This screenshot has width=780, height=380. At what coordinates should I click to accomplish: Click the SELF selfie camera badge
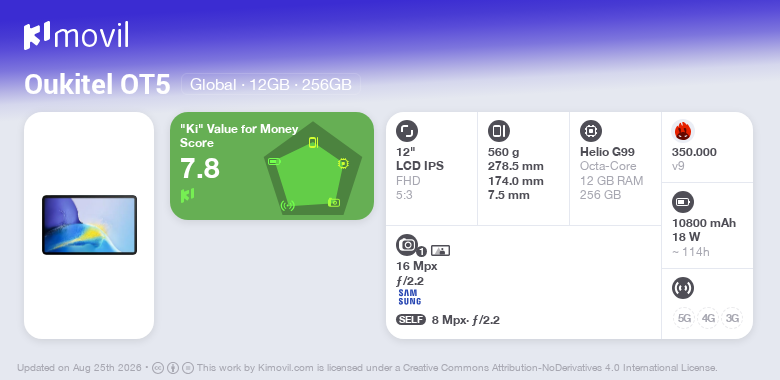tap(411, 320)
